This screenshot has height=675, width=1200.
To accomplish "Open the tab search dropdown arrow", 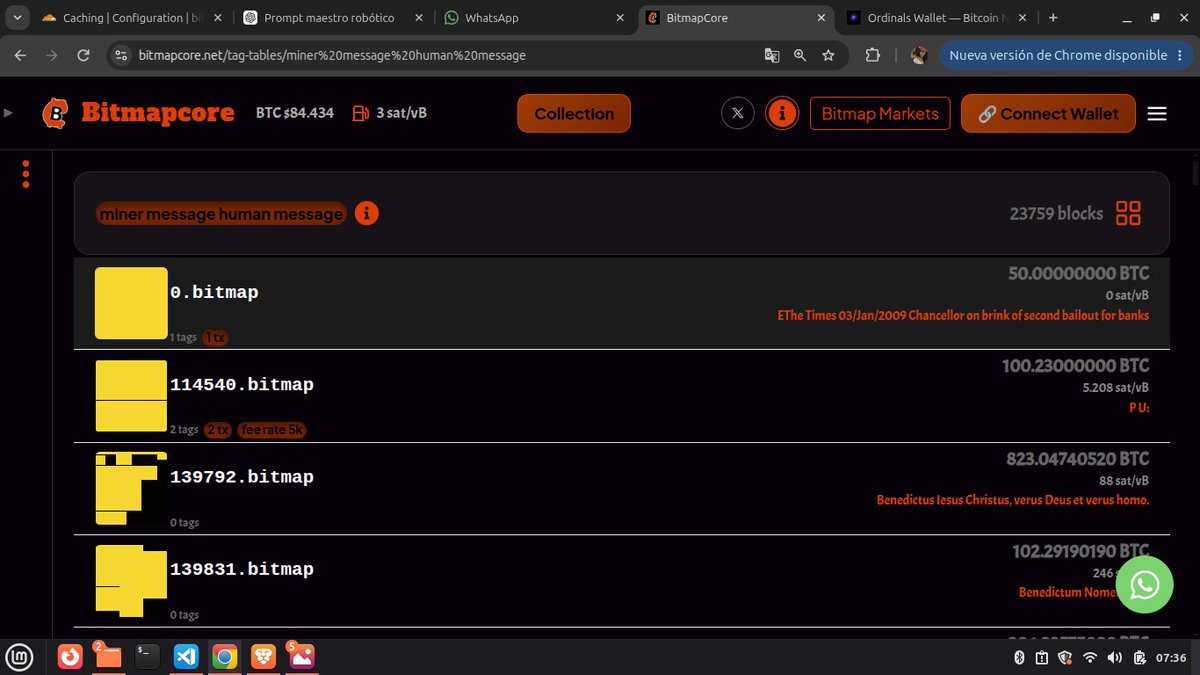I will click(x=18, y=18).
